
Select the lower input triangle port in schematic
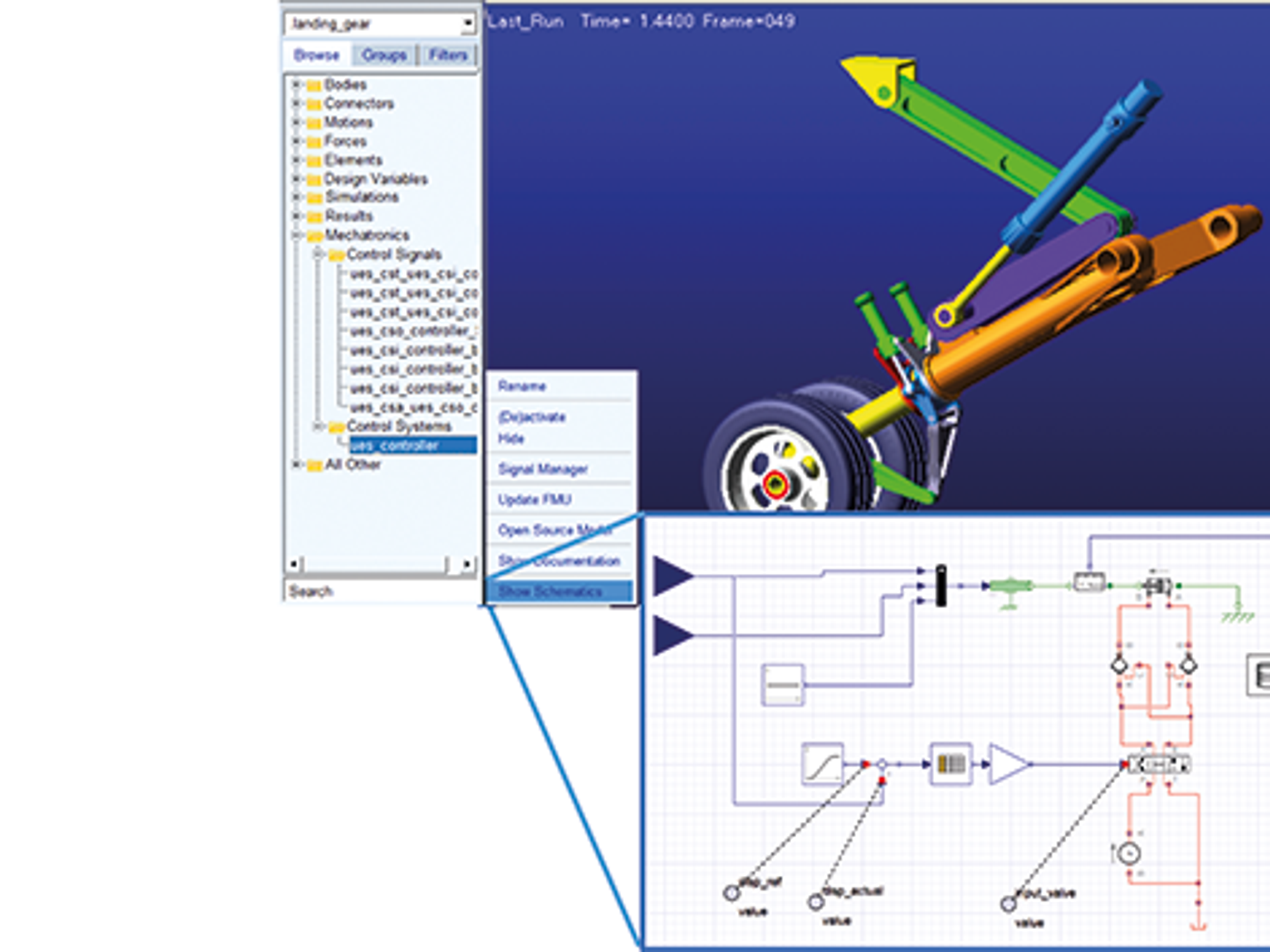(673, 635)
